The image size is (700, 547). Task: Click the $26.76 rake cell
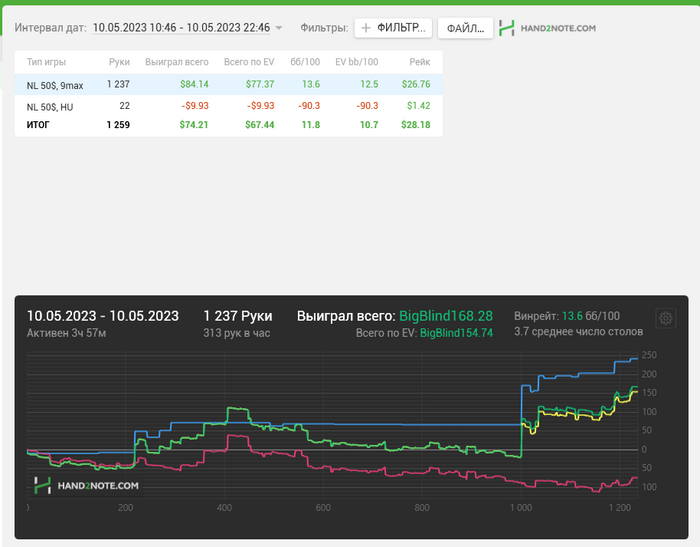416,84
